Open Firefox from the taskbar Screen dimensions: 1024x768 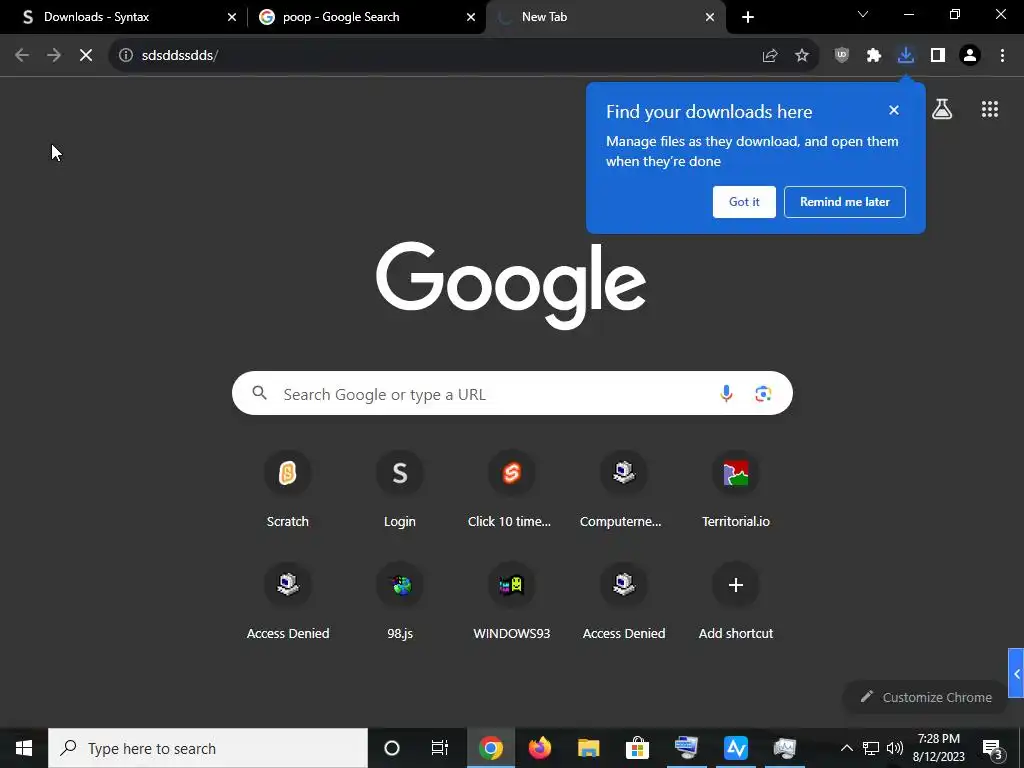[539, 748]
